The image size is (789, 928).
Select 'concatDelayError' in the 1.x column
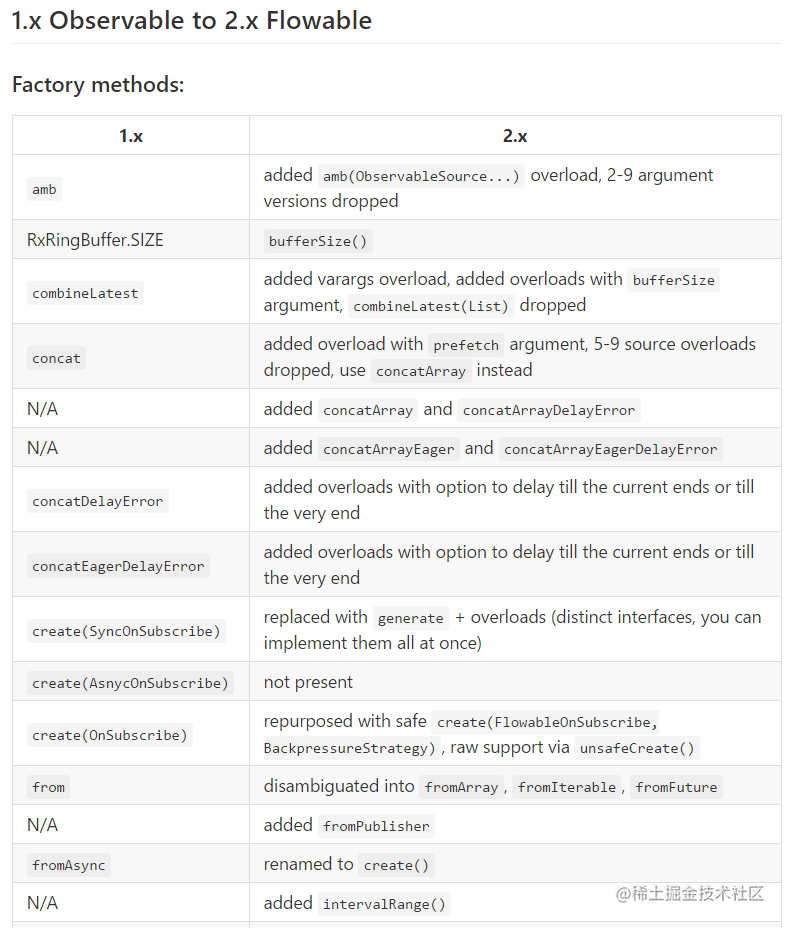pyautogui.click(x=98, y=501)
